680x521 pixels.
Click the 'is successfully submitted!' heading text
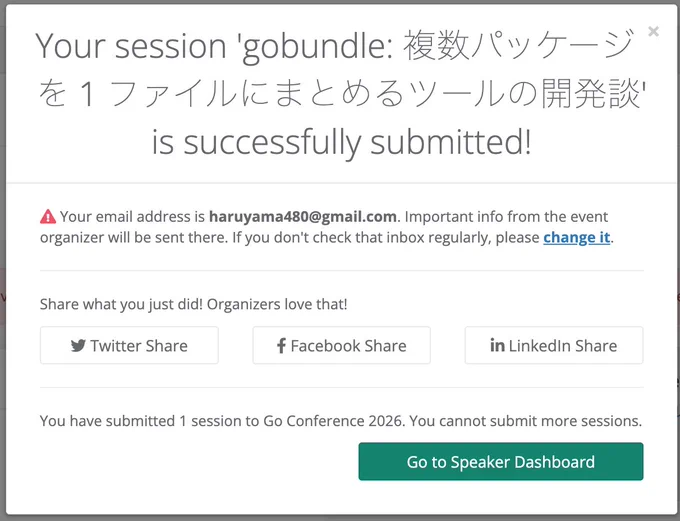point(341,143)
